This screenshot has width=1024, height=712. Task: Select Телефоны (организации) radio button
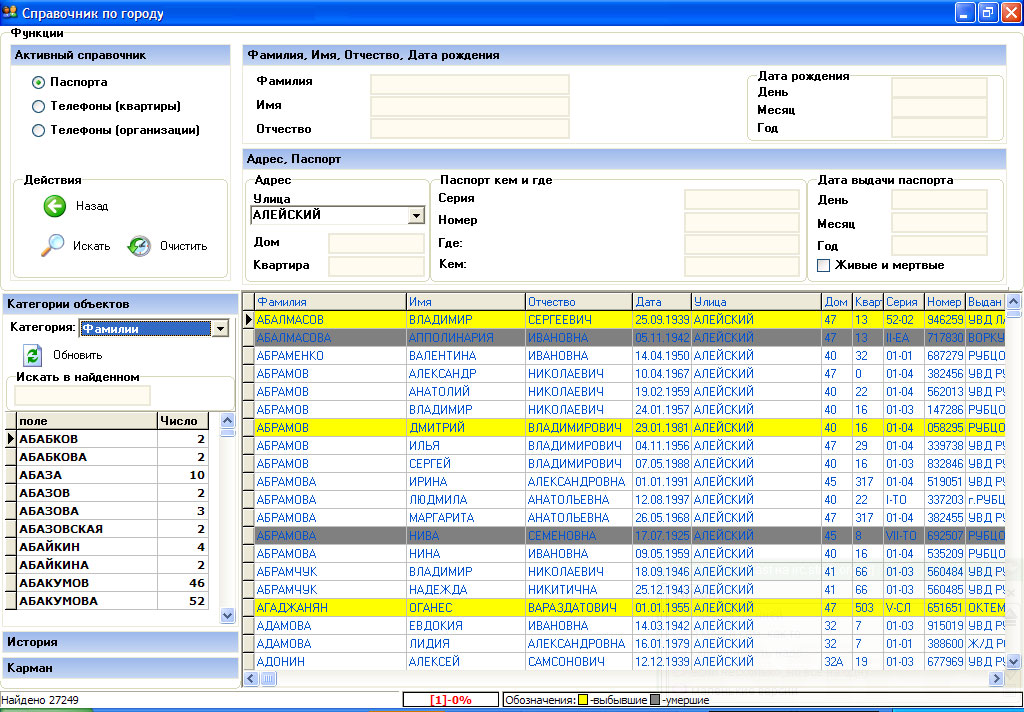point(39,130)
